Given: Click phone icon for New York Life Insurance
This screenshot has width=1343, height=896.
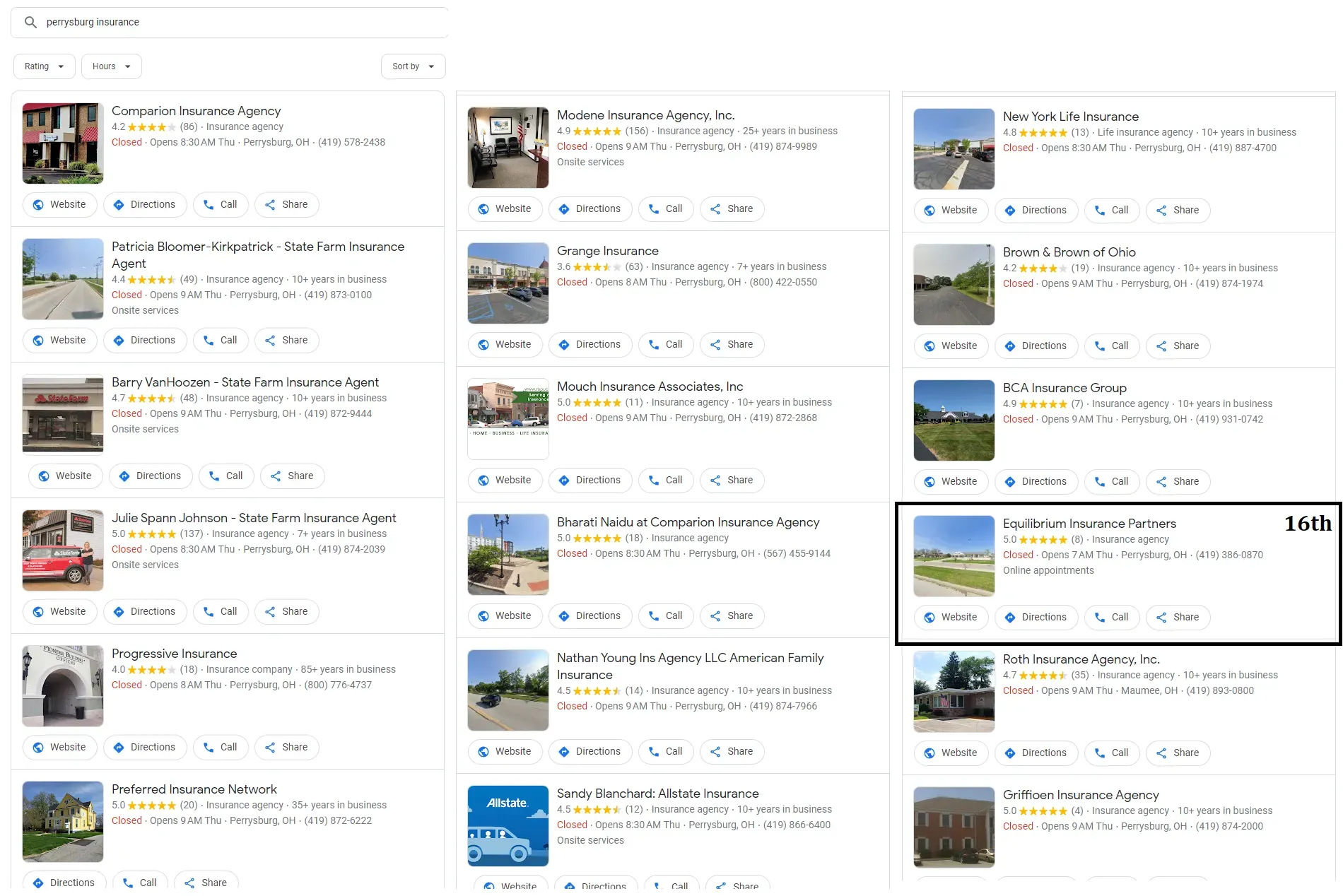Looking at the screenshot, I should coord(1100,211).
